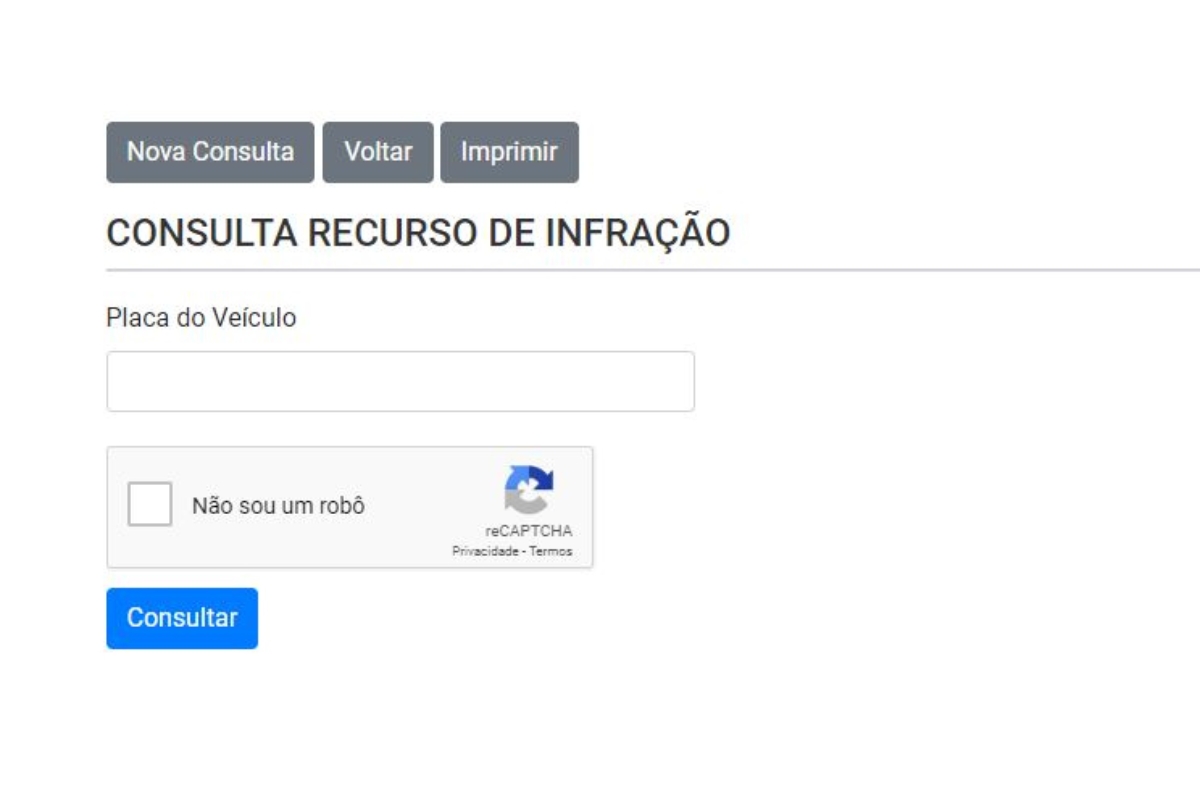Focus the 'Placa do Veículo' text field

click(x=400, y=381)
